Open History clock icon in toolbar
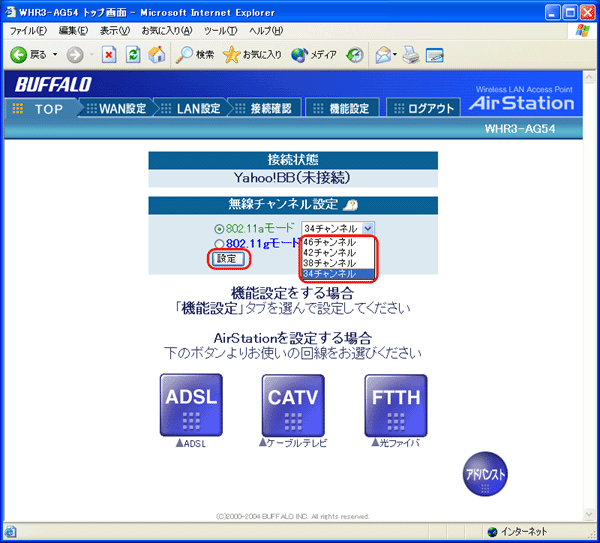The height and width of the screenshot is (543, 600). (x=355, y=55)
